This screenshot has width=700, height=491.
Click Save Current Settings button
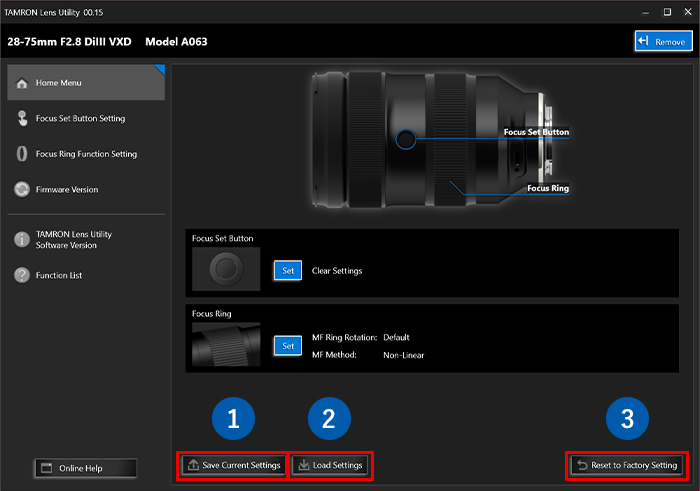click(233, 466)
